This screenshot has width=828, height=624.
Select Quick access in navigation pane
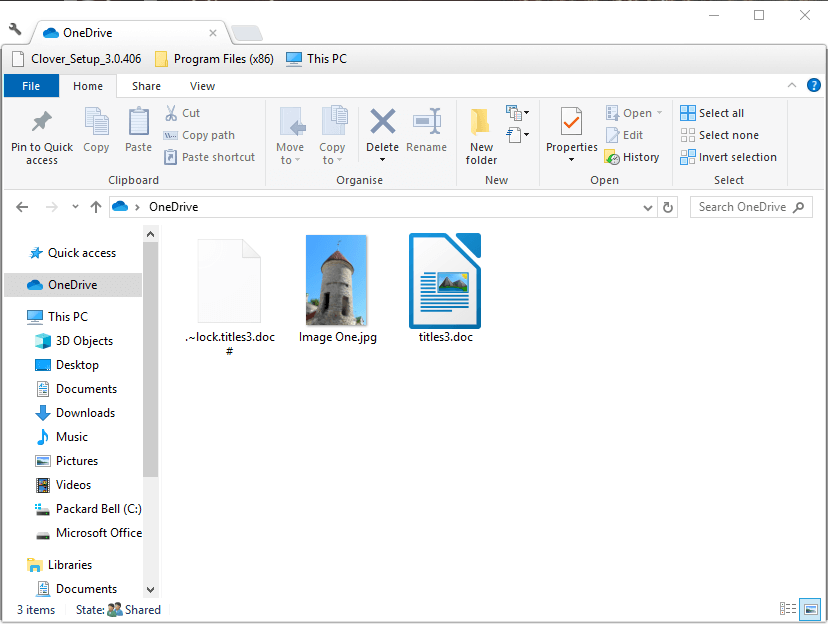click(72, 253)
